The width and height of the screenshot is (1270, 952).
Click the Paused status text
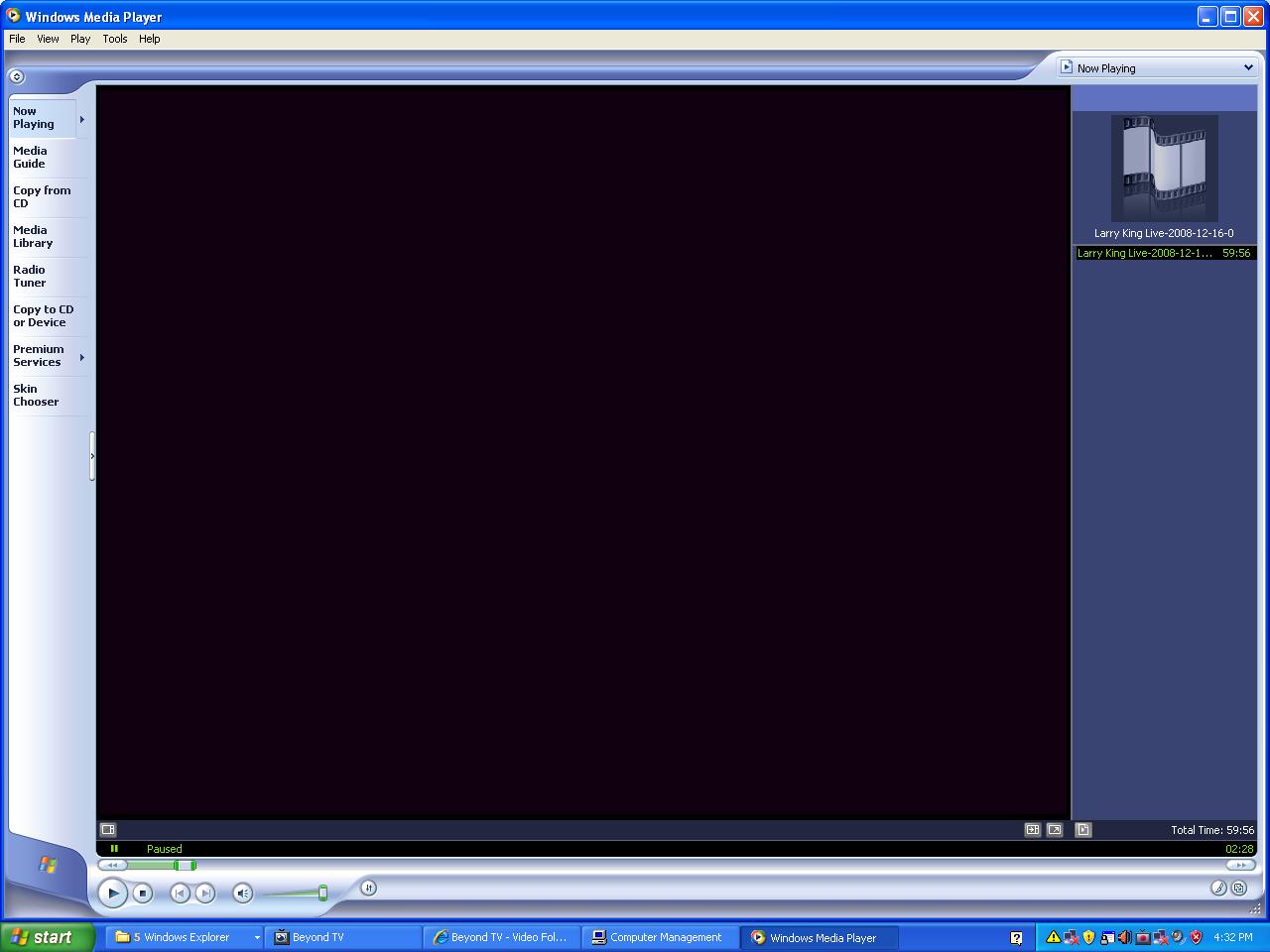pos(165,849)
